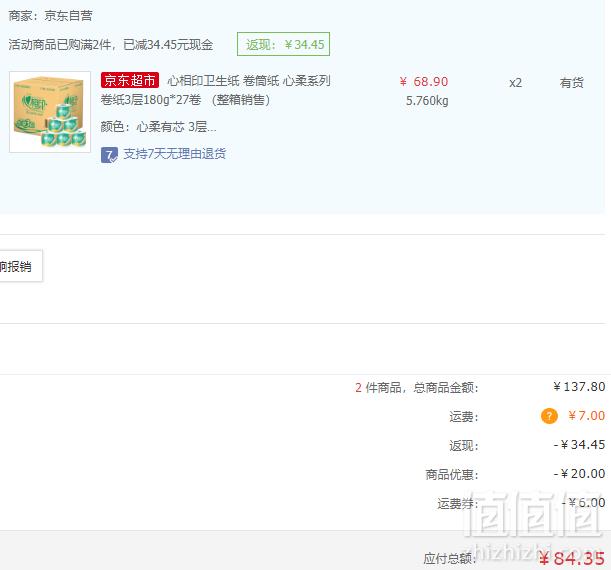611x570 pixels.
Task: Select payable total ¥84.35
Action: (x=572, y=558)
